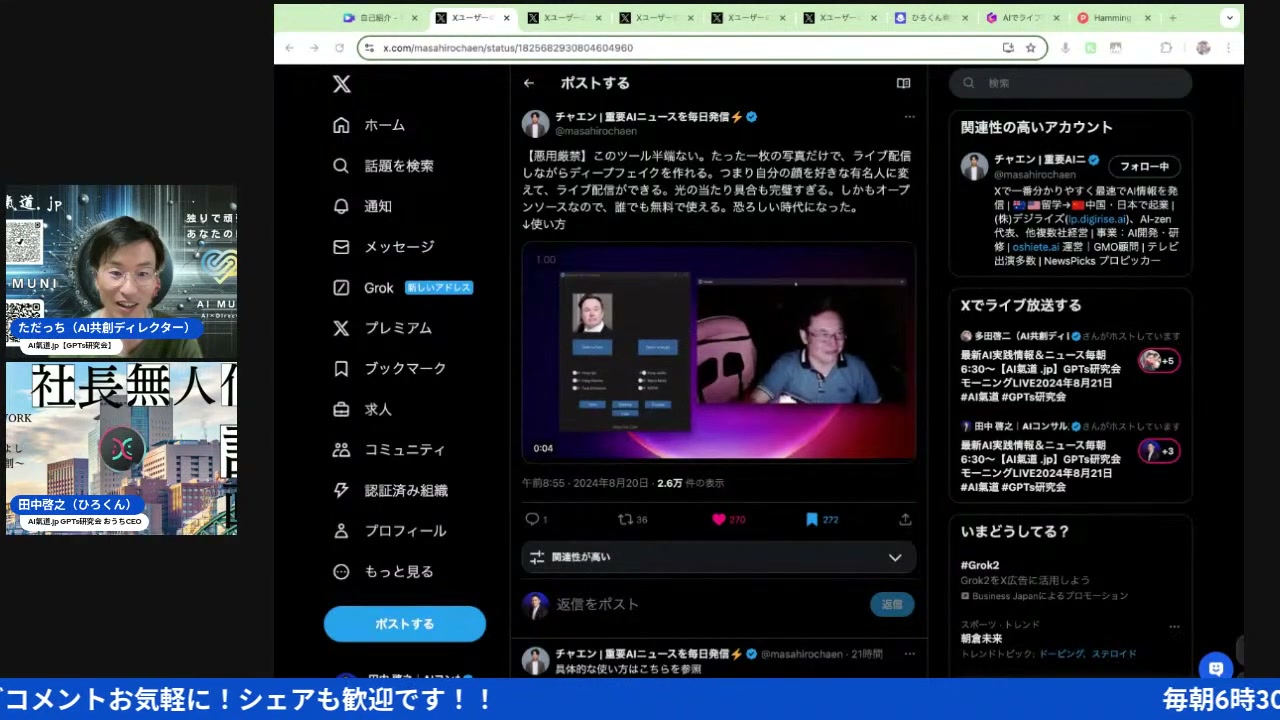Click the 朝倉未来 trend text
Screen dimensions: 1280x720
coord(981,638)
